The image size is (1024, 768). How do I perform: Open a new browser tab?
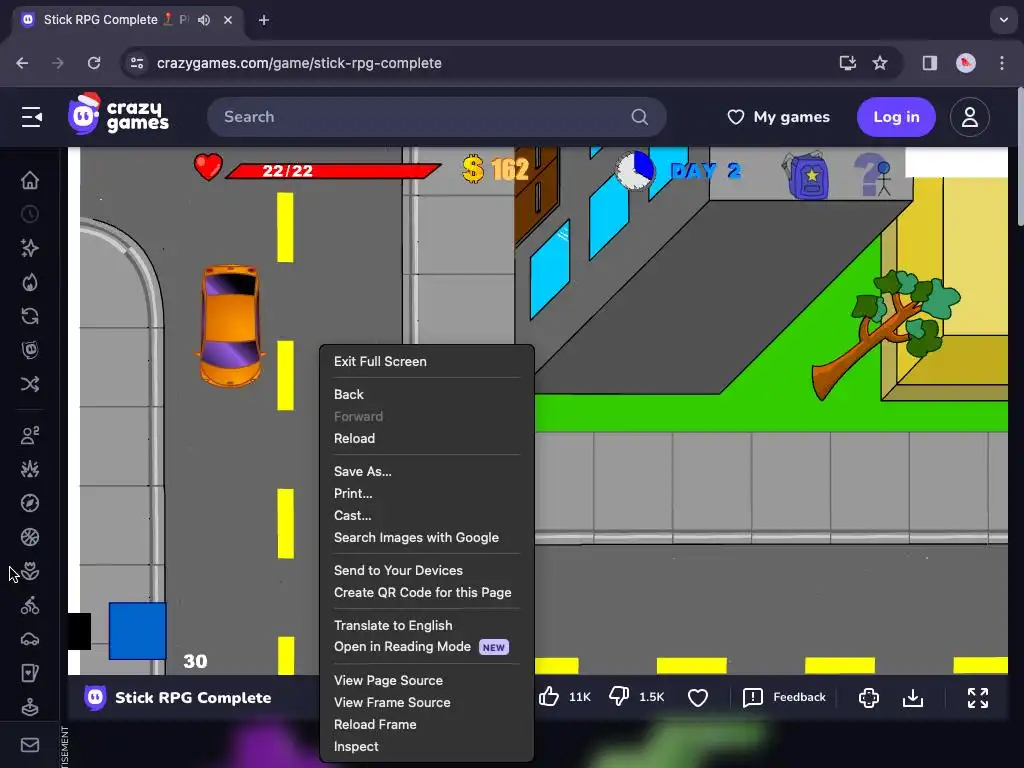(264, 20)
